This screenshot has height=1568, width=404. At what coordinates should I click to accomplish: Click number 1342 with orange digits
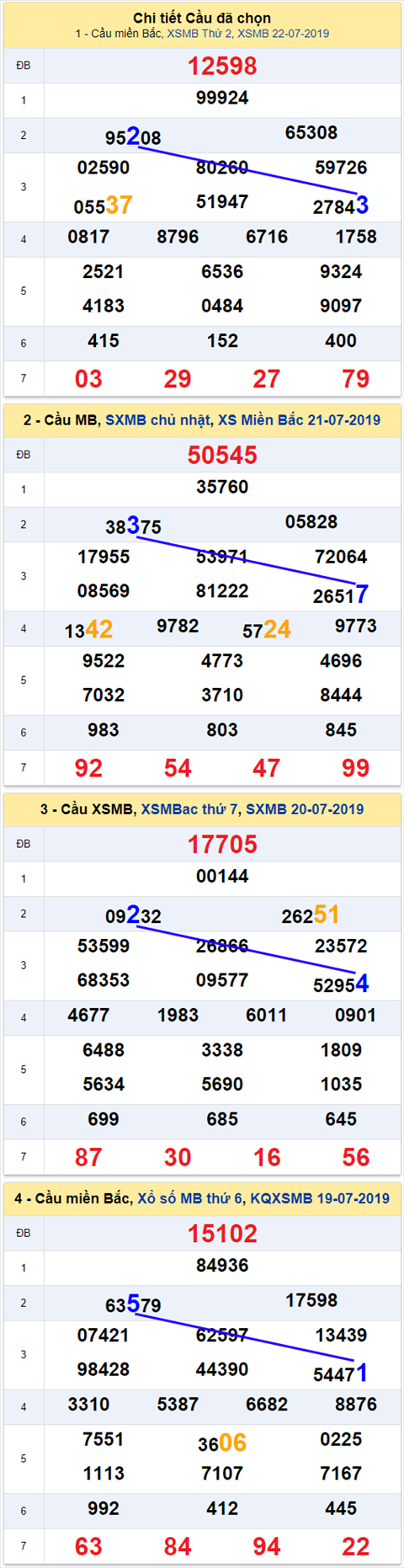(x=88, y=629)
